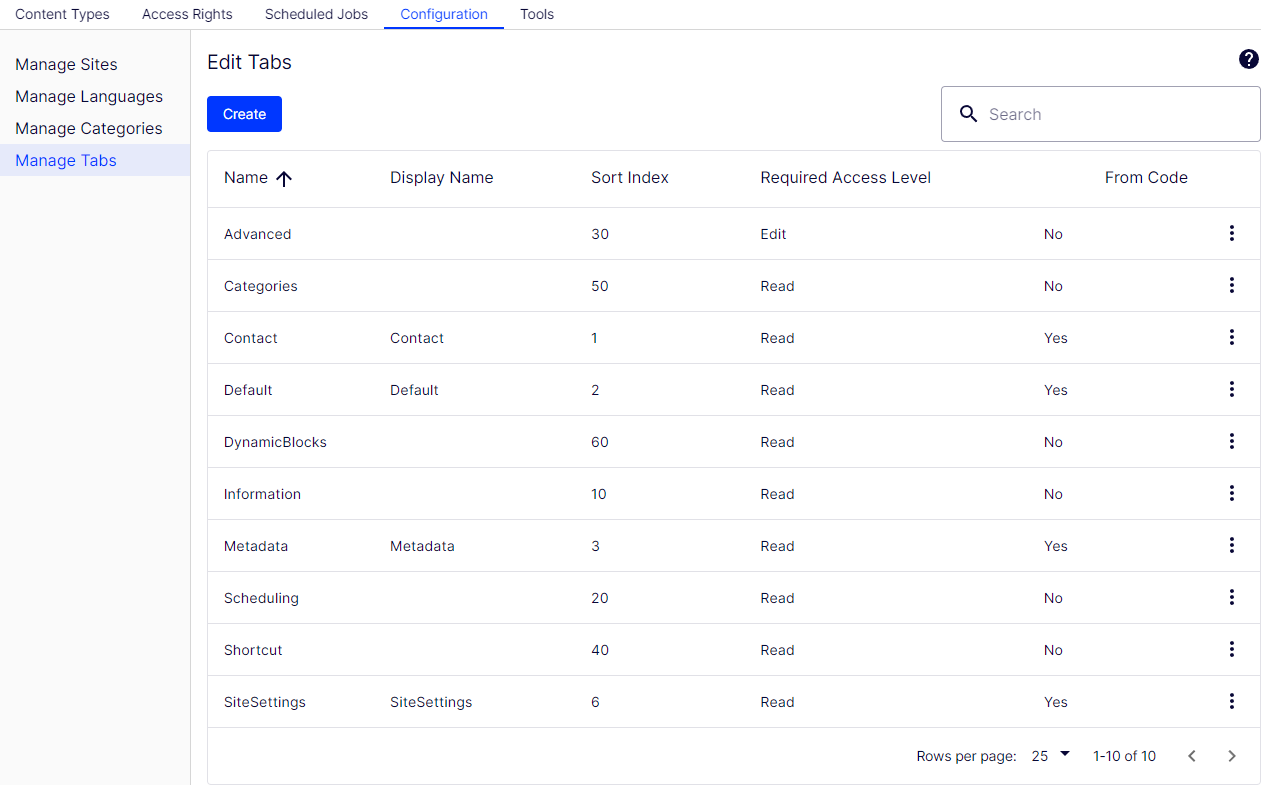Switch to Access Rights tab

pyautogui.click(x=187, y=14)
